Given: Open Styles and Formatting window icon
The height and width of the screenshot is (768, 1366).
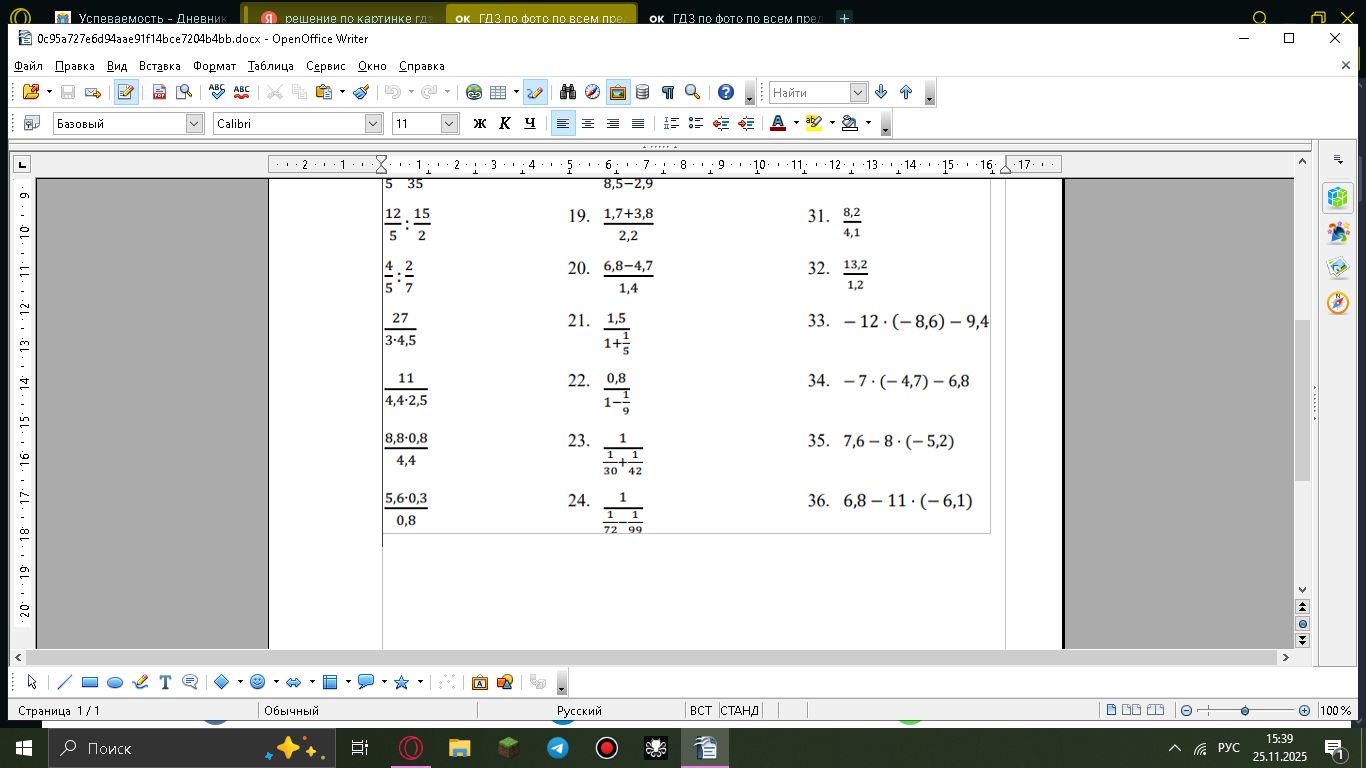Looking at the screenshot, I should click(x=31, y=123).
